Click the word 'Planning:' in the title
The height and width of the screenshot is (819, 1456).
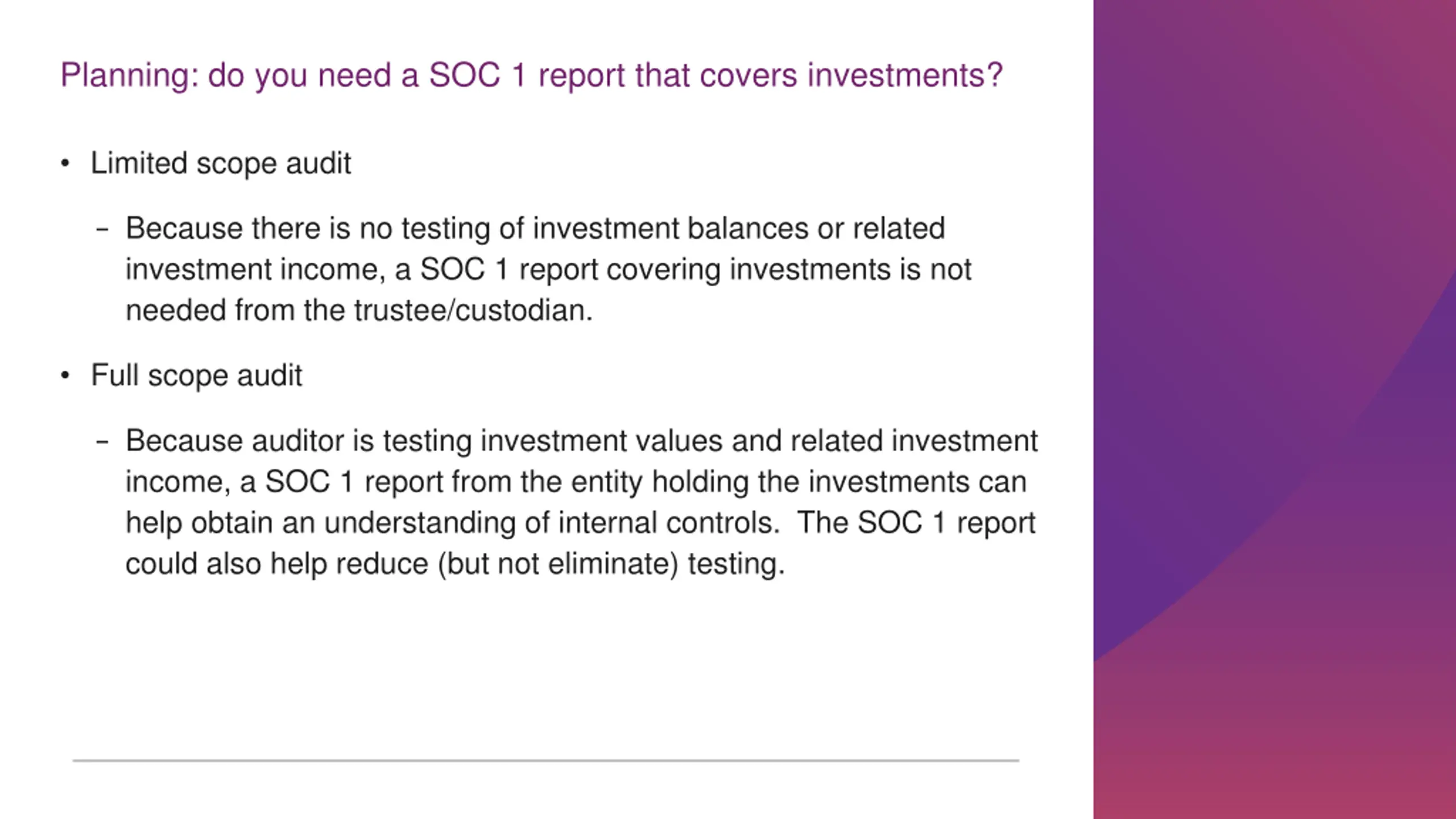[x=130, y=75]
